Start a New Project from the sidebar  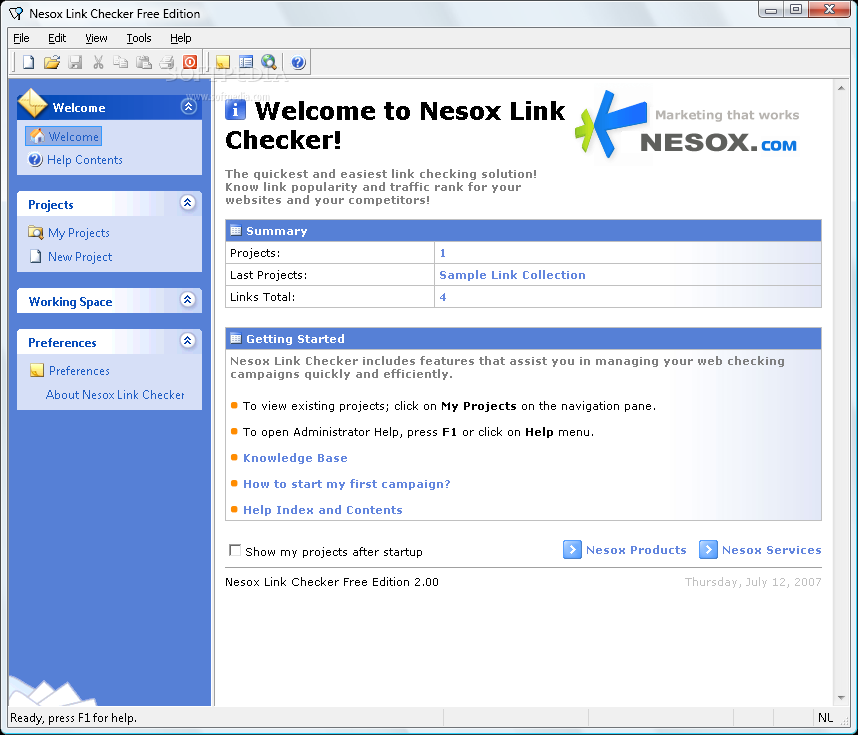click(80, 257)
